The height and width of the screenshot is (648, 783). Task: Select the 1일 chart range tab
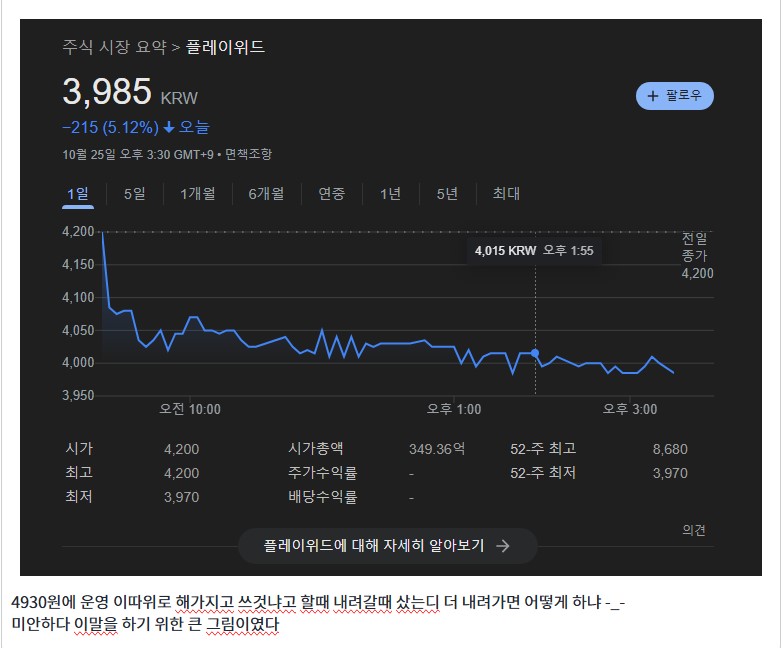[77, 194]
